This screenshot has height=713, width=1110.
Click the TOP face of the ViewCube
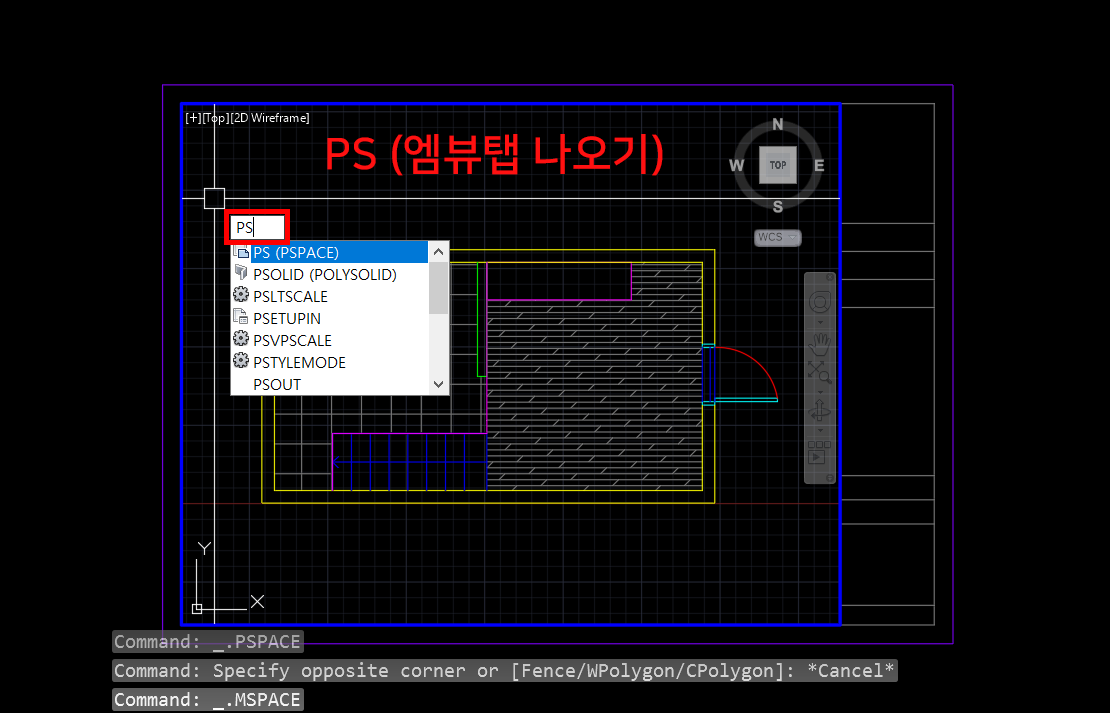(x=778, y=165)
